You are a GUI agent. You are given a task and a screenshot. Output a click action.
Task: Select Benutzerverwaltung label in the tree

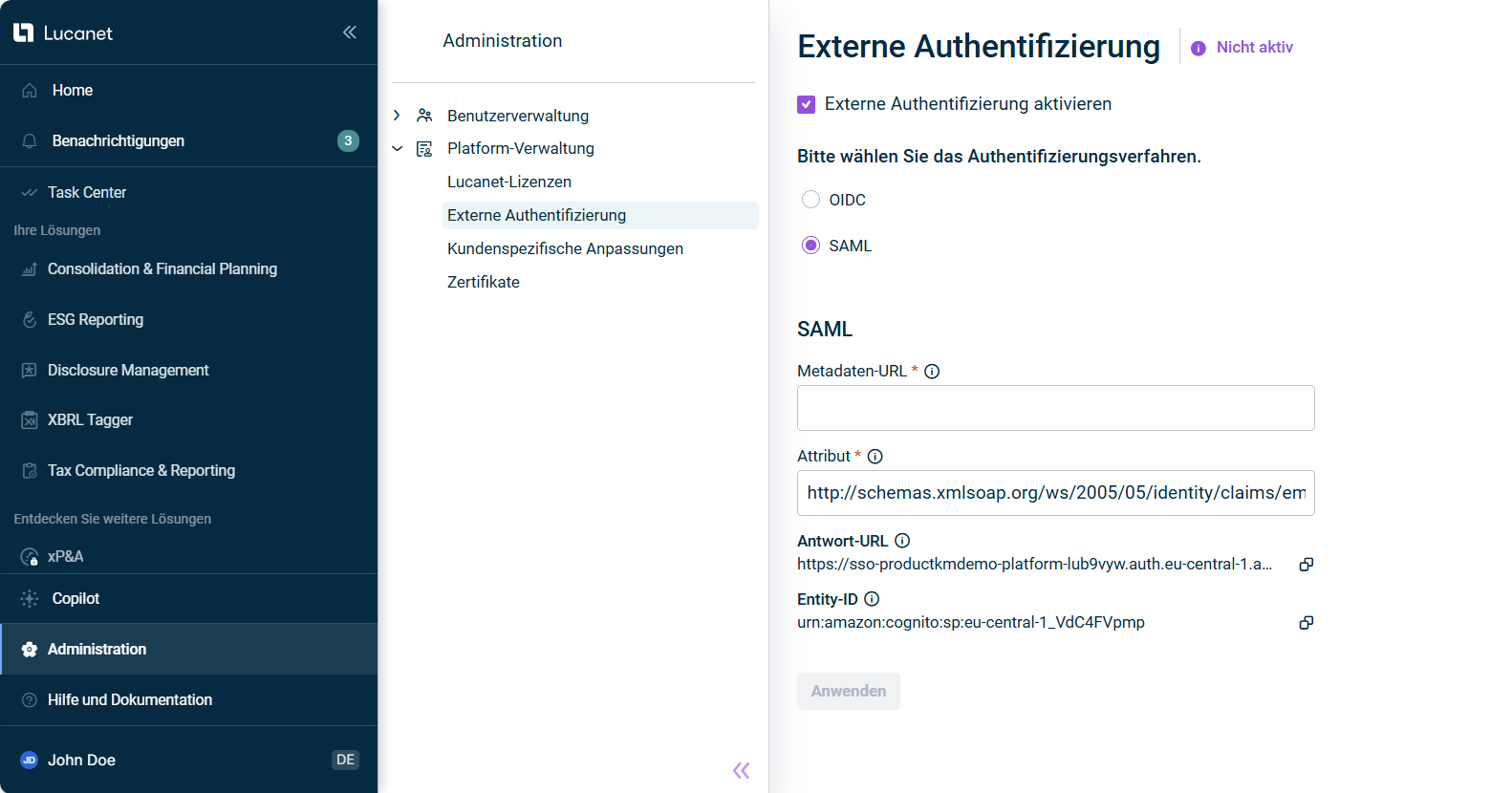[x=518, y=116]
